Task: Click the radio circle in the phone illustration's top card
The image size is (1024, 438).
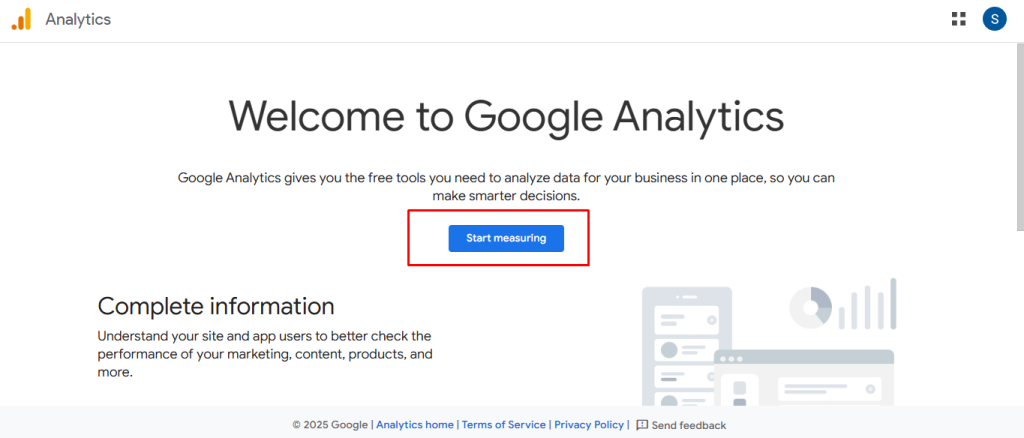Action: pos(712,319)
